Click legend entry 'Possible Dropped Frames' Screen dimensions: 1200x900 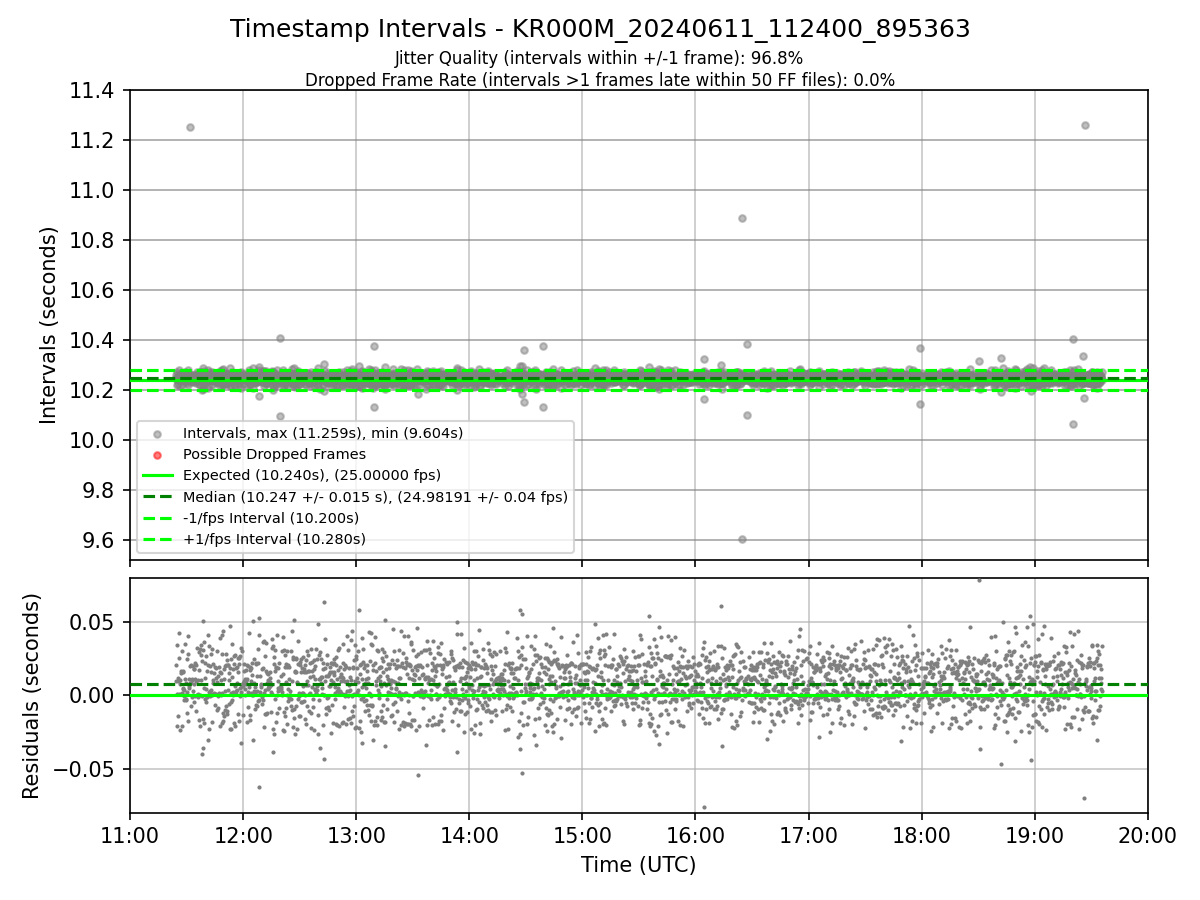274,454
